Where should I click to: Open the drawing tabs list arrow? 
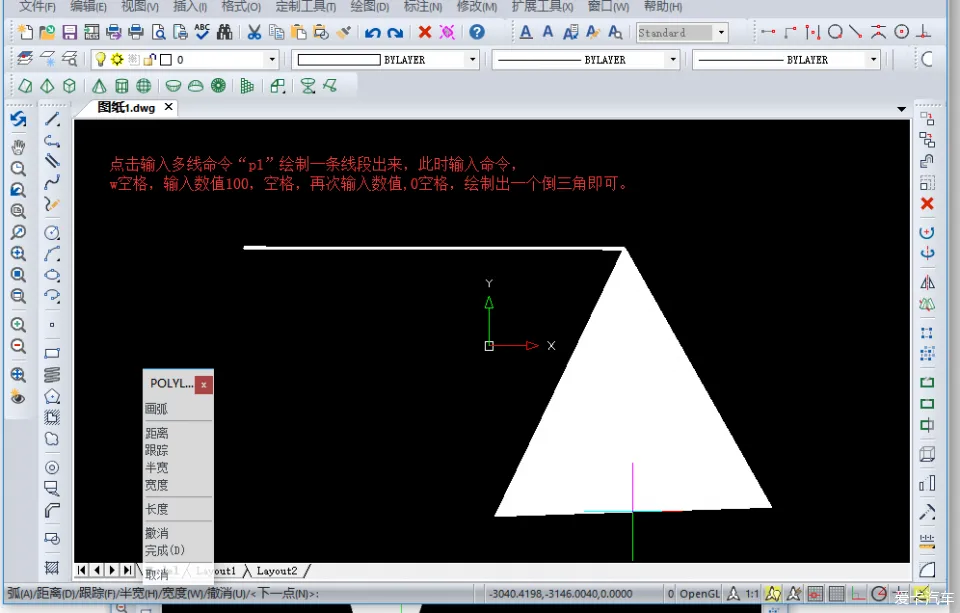pyautogui.click(x=901, y=109)
